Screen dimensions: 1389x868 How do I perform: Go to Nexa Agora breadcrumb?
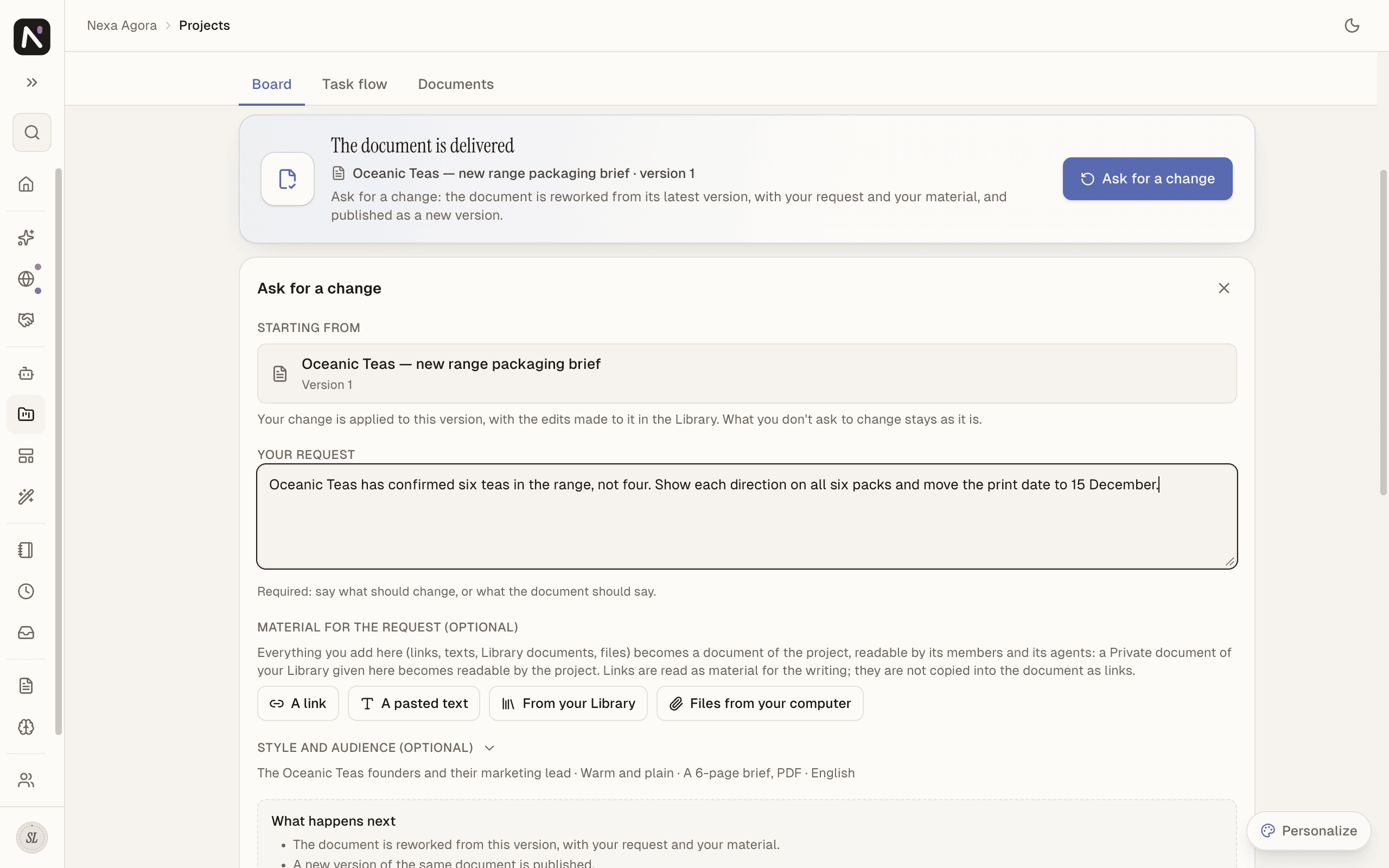[122, 25]
